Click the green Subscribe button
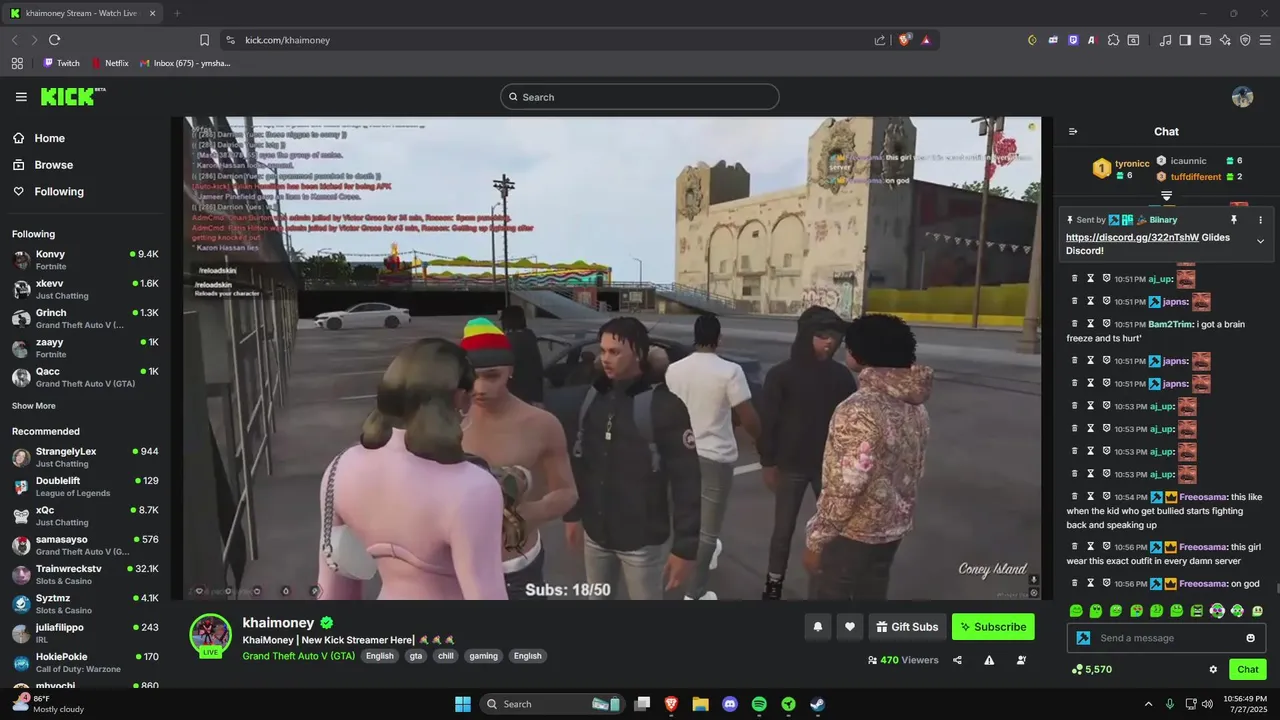The height and width of the screenshot is (720, 1280). (x=993, y=627)
